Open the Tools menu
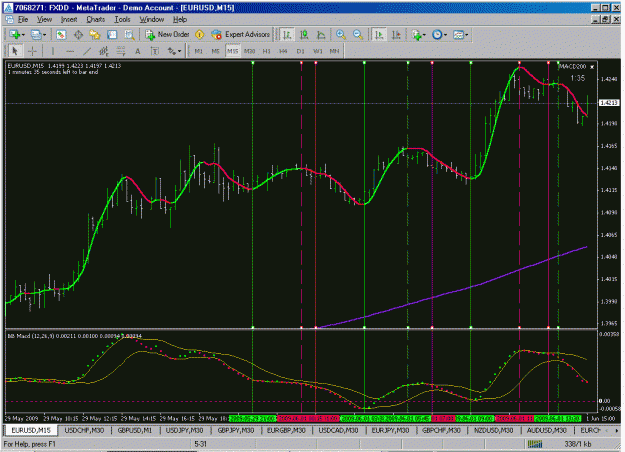625x452 pixels. (122, 19)
